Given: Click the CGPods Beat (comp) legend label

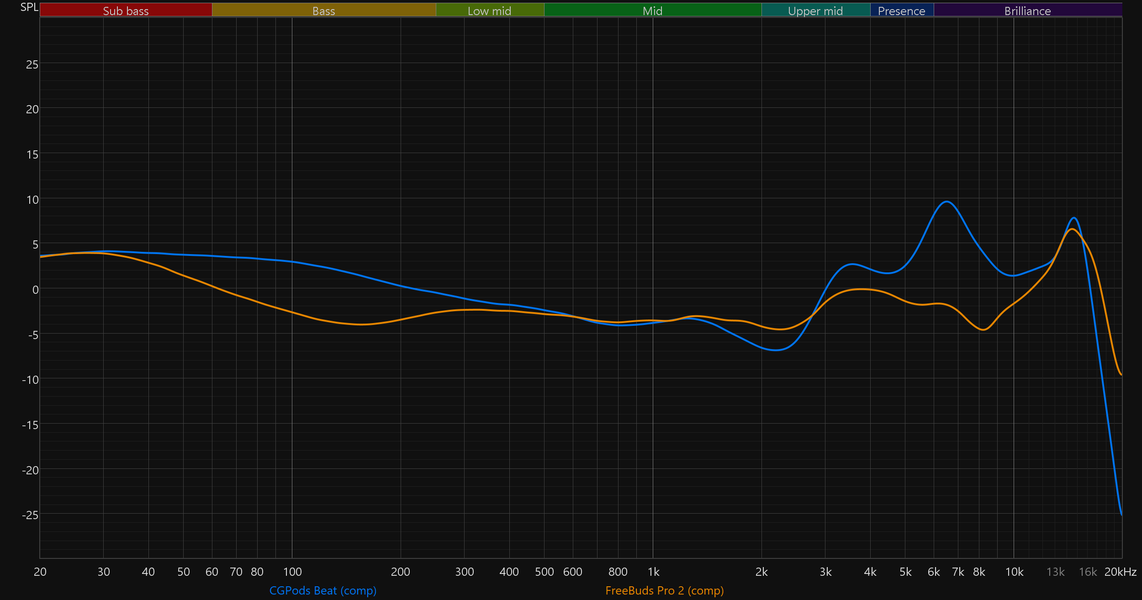Looking at the screenshot, I should (x=323, y=591).
